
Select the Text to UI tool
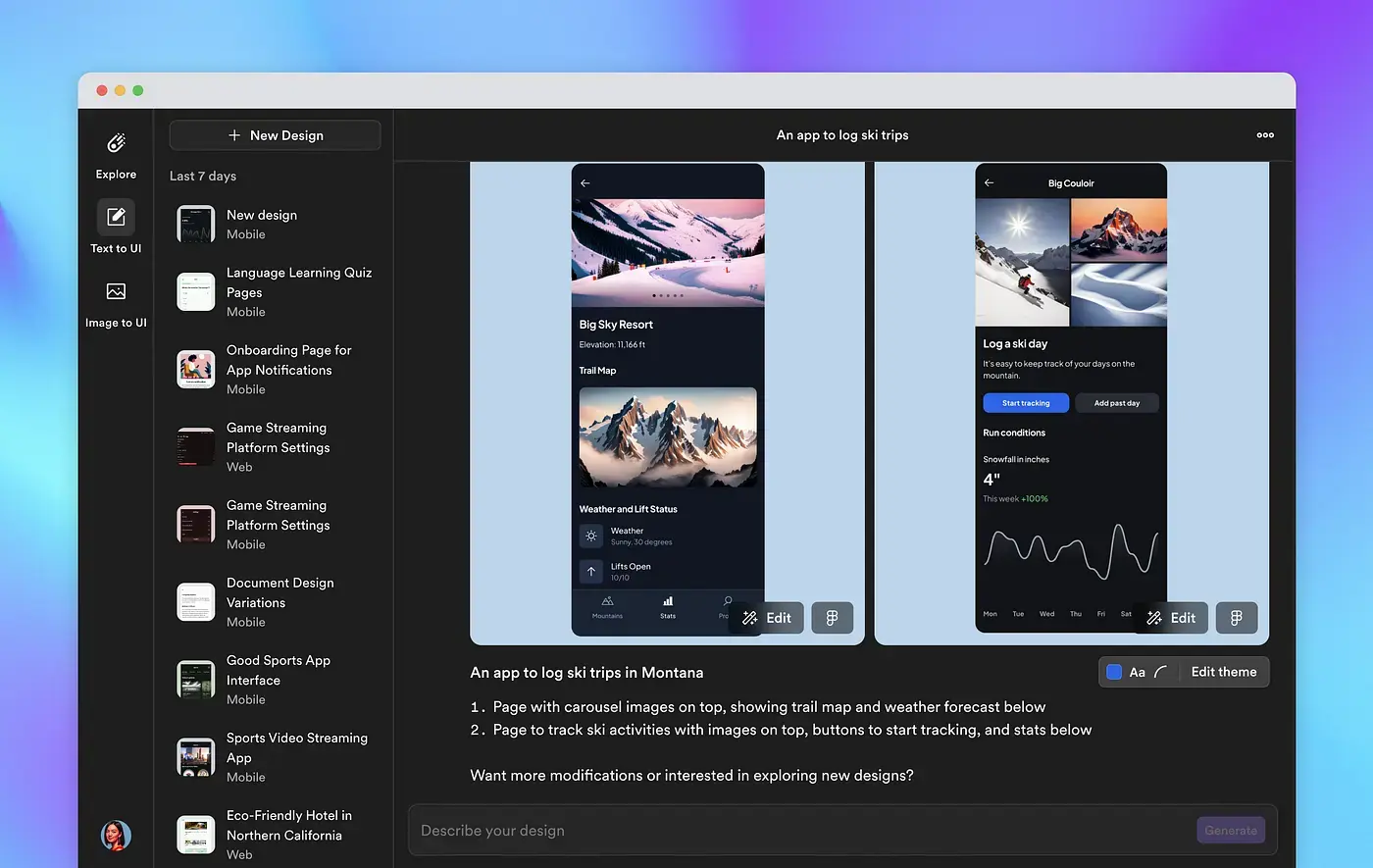pos(116,218)
